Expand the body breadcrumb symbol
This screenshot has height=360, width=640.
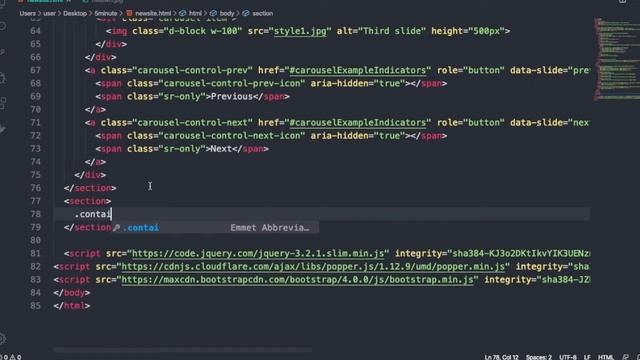coord(227,13)
